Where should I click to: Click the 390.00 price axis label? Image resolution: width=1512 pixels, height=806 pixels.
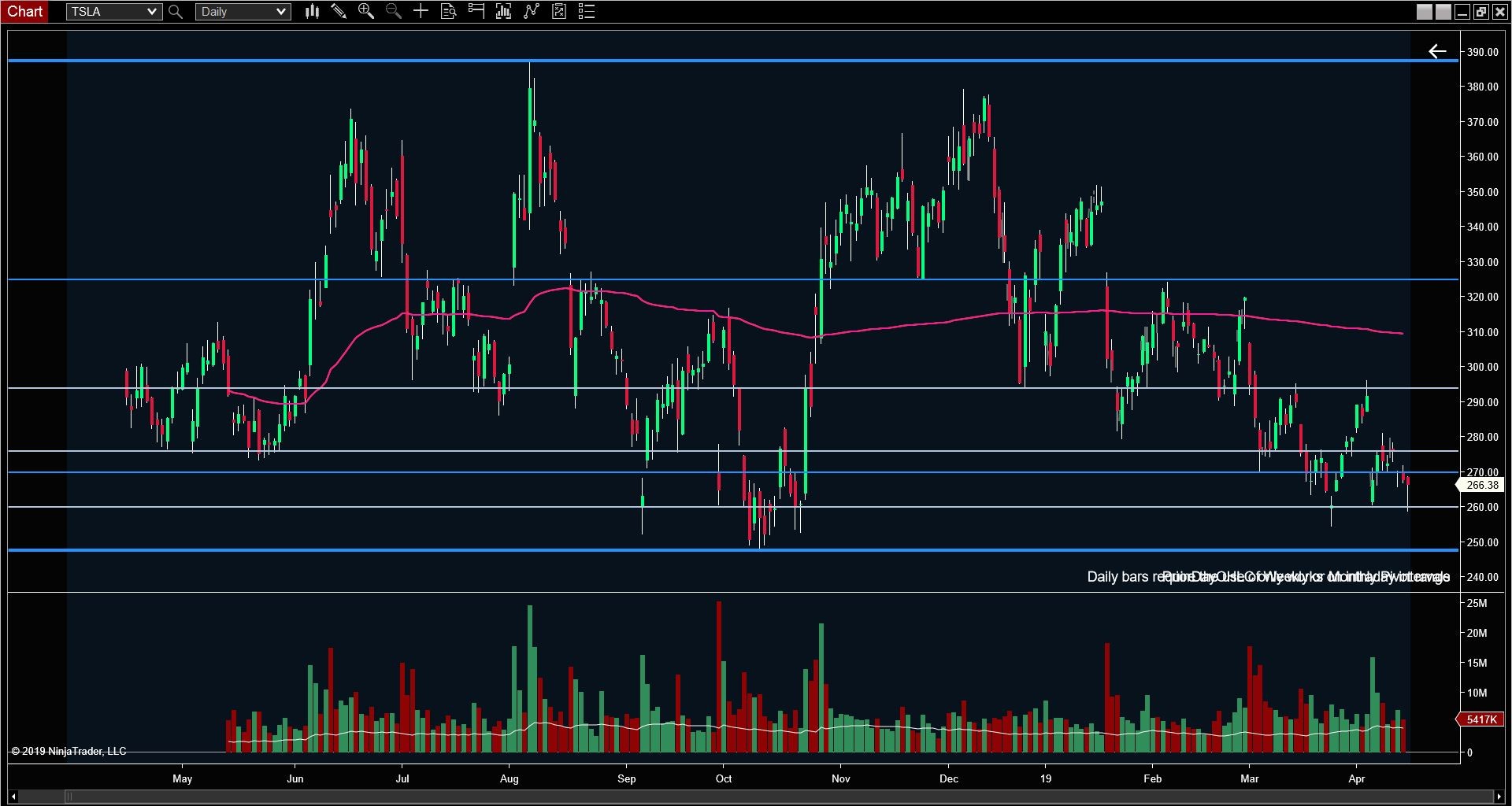1482,52
